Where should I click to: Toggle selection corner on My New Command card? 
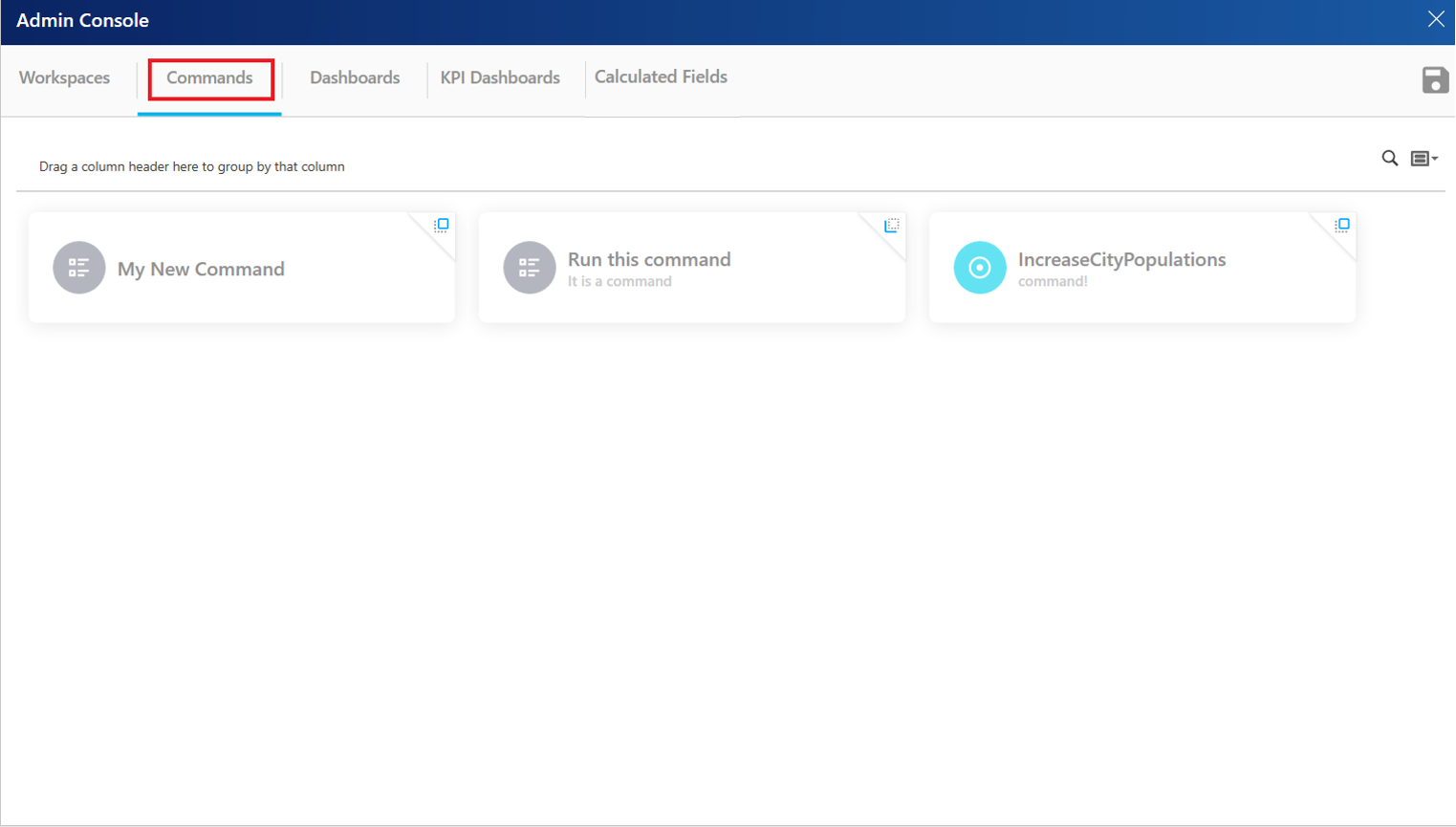pos(443,225)
